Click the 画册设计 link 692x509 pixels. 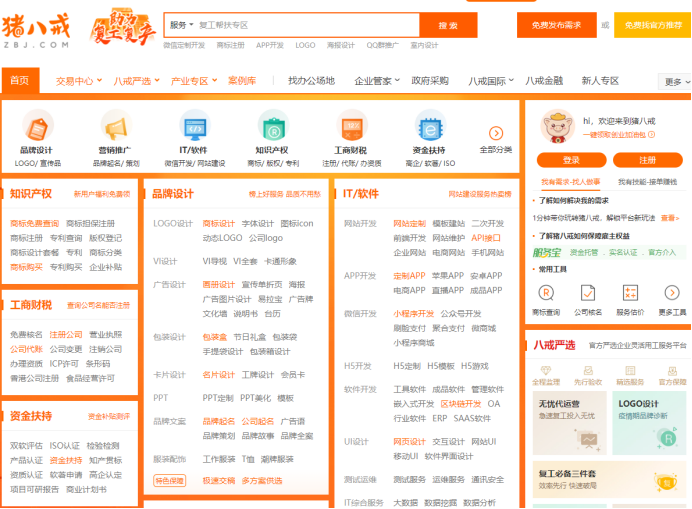[x=218, y=285]
